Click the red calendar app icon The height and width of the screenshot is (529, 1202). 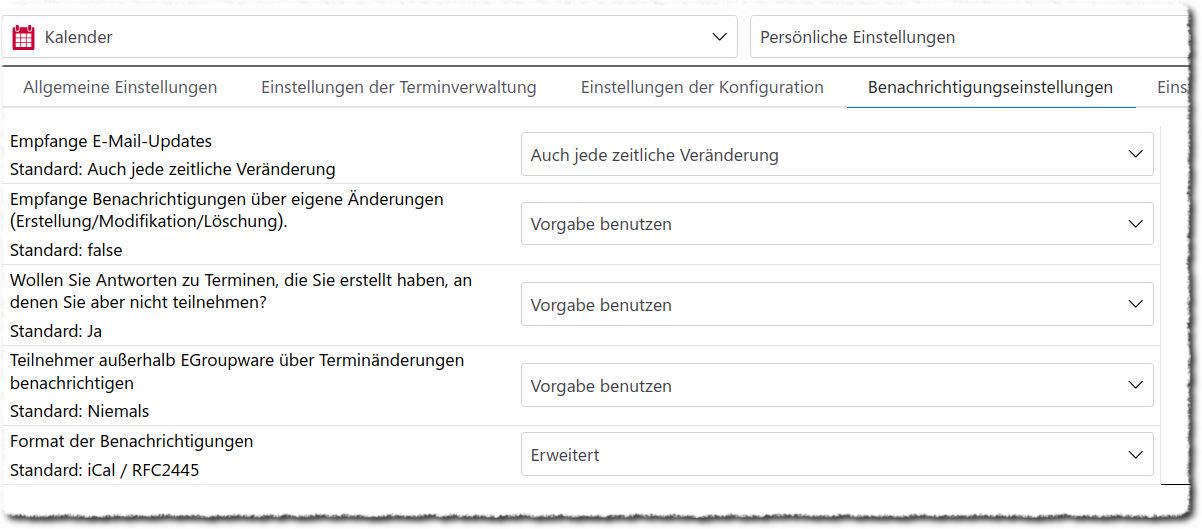[23, 37]
